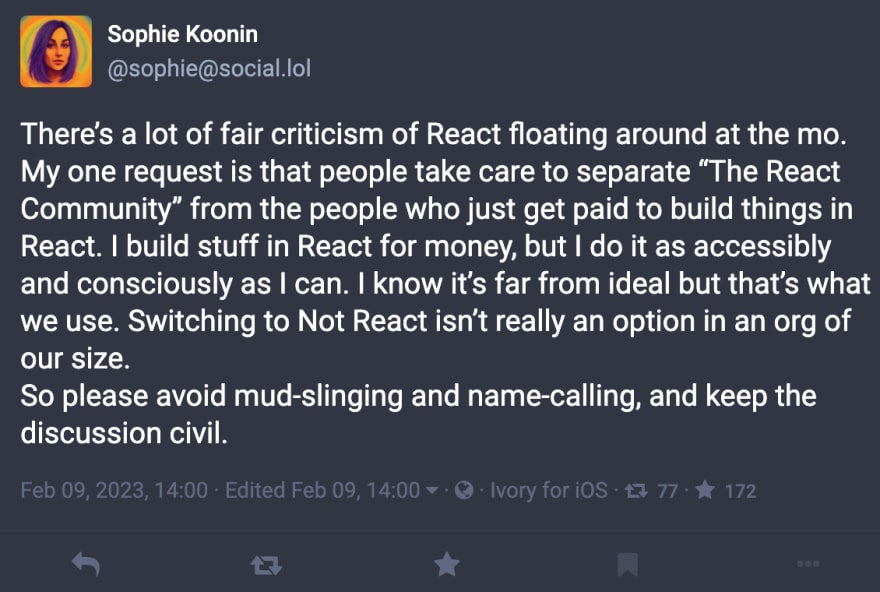The image size is (880, 592).
Task: Open Sophie Koonin's avatar picture
Action: (x=56, y=52)
